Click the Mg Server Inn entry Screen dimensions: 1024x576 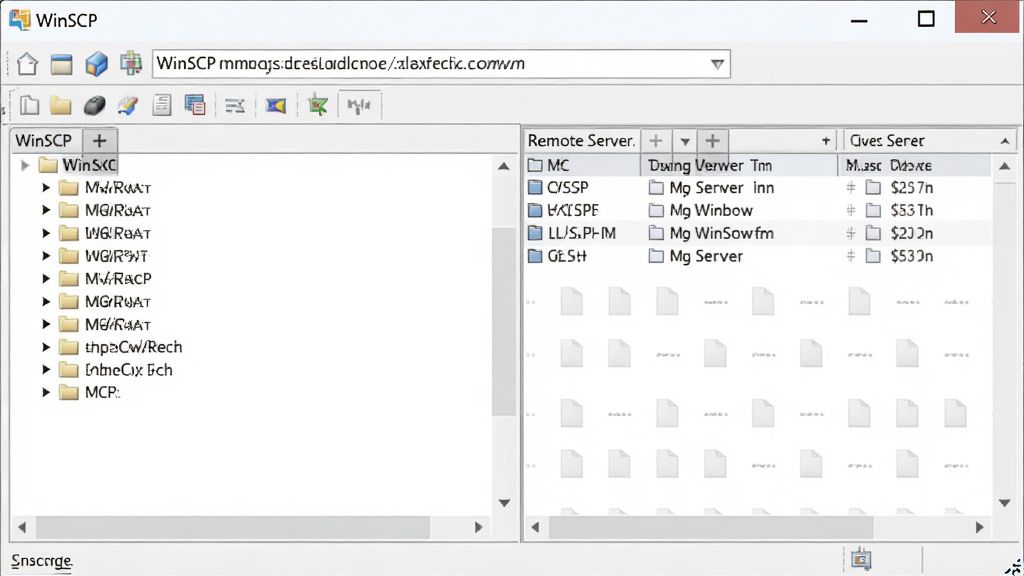(x=722, y=188)
